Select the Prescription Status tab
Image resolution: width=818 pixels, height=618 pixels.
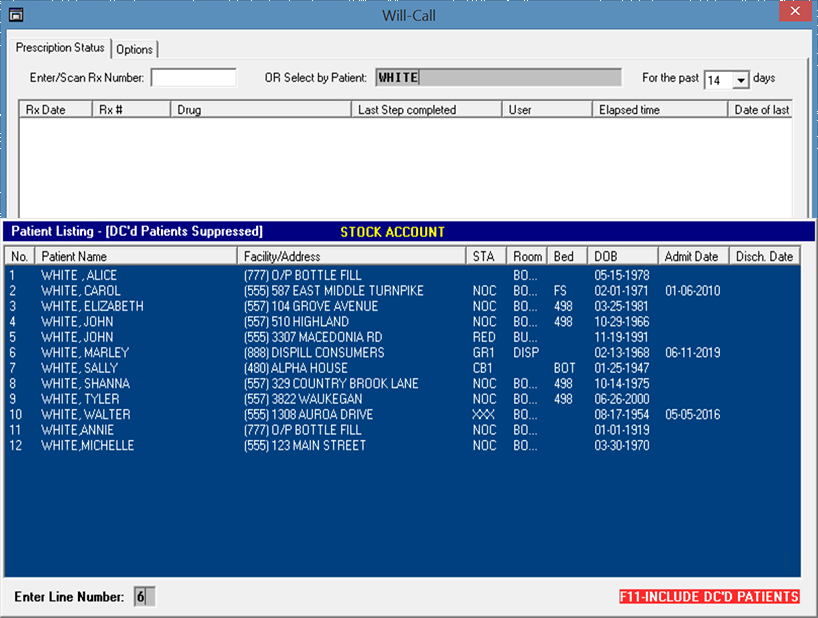coord(60,48)
